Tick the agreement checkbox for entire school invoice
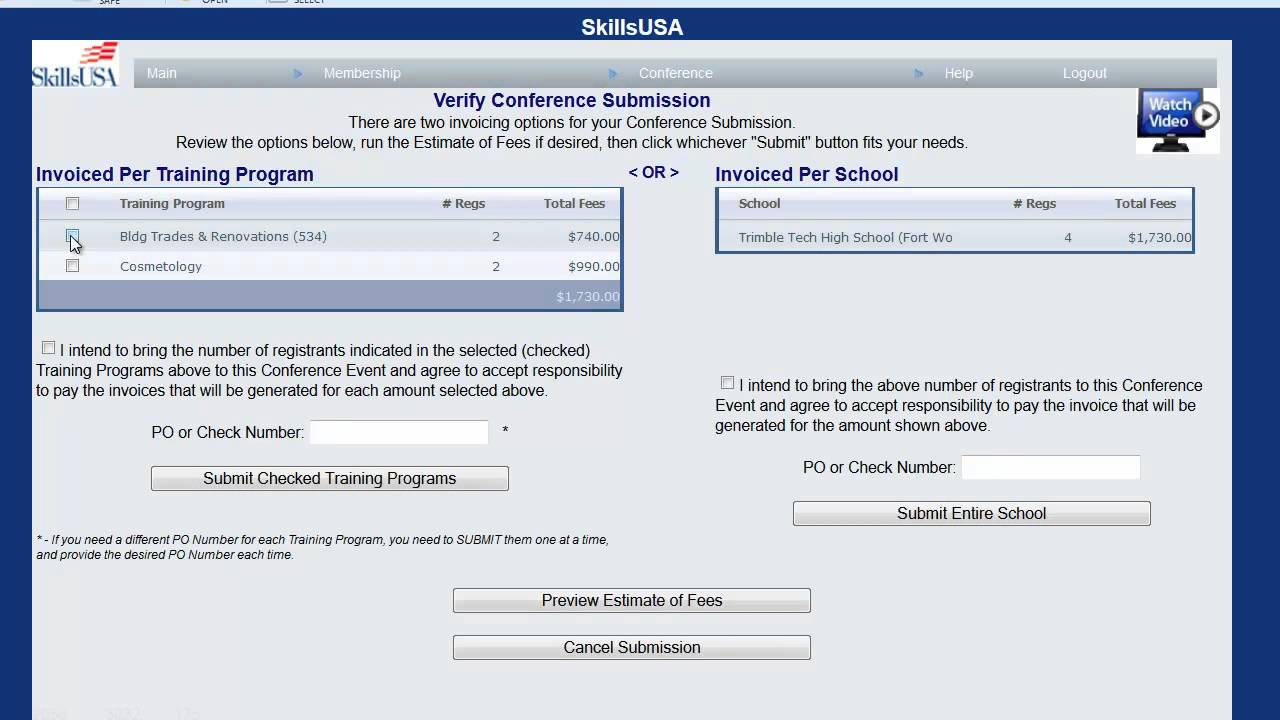 pyautogui.click(x=727, y=383)
